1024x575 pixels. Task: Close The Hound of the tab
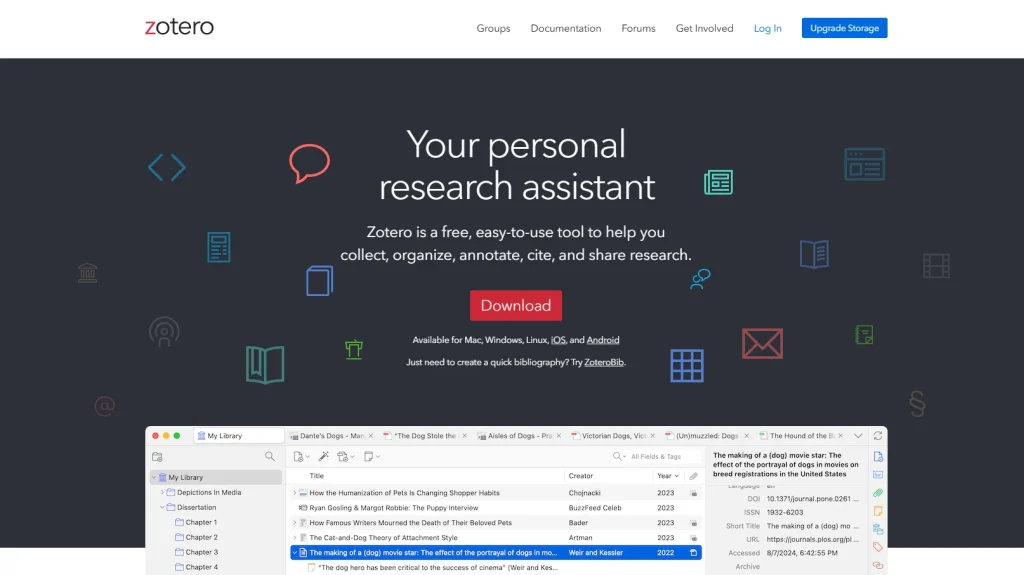pos(840,436)
